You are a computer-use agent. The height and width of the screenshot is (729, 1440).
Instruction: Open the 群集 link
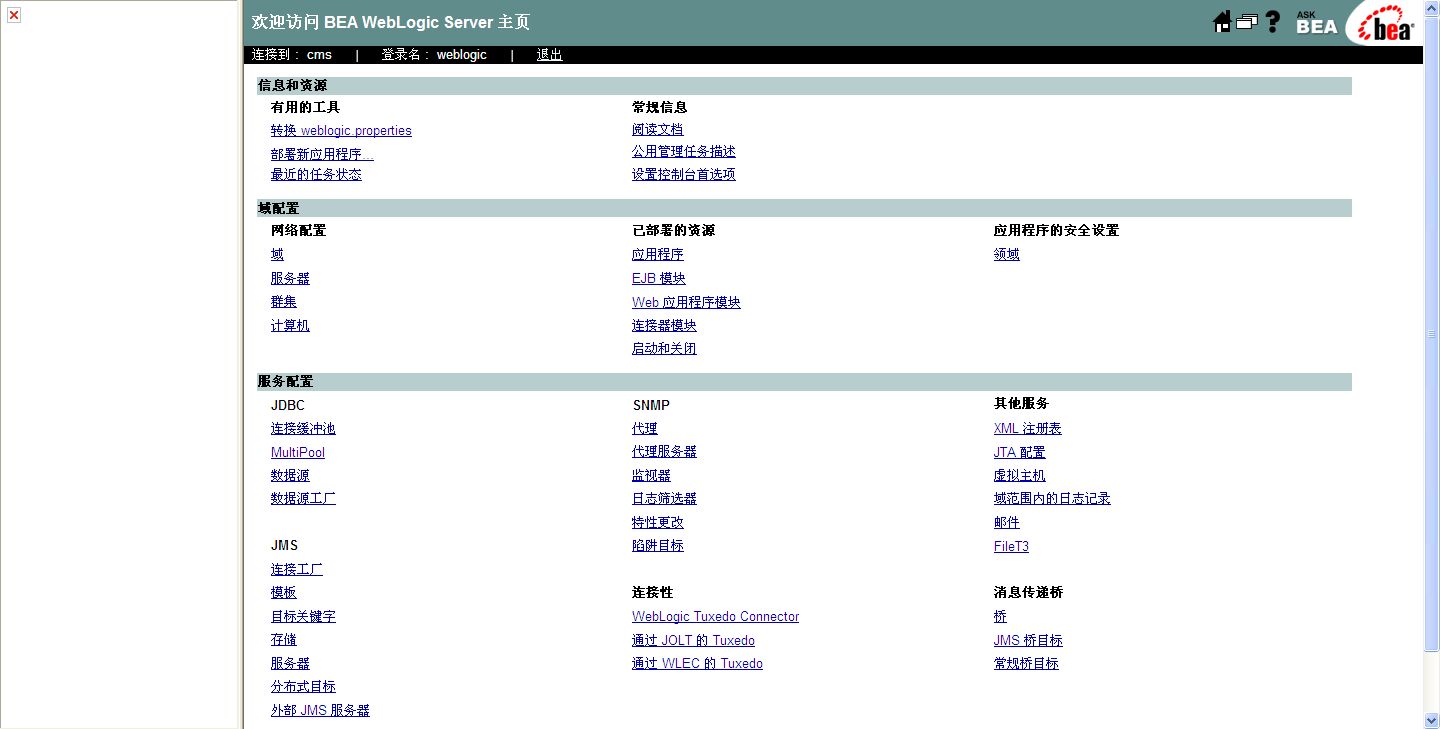(284, 302)
